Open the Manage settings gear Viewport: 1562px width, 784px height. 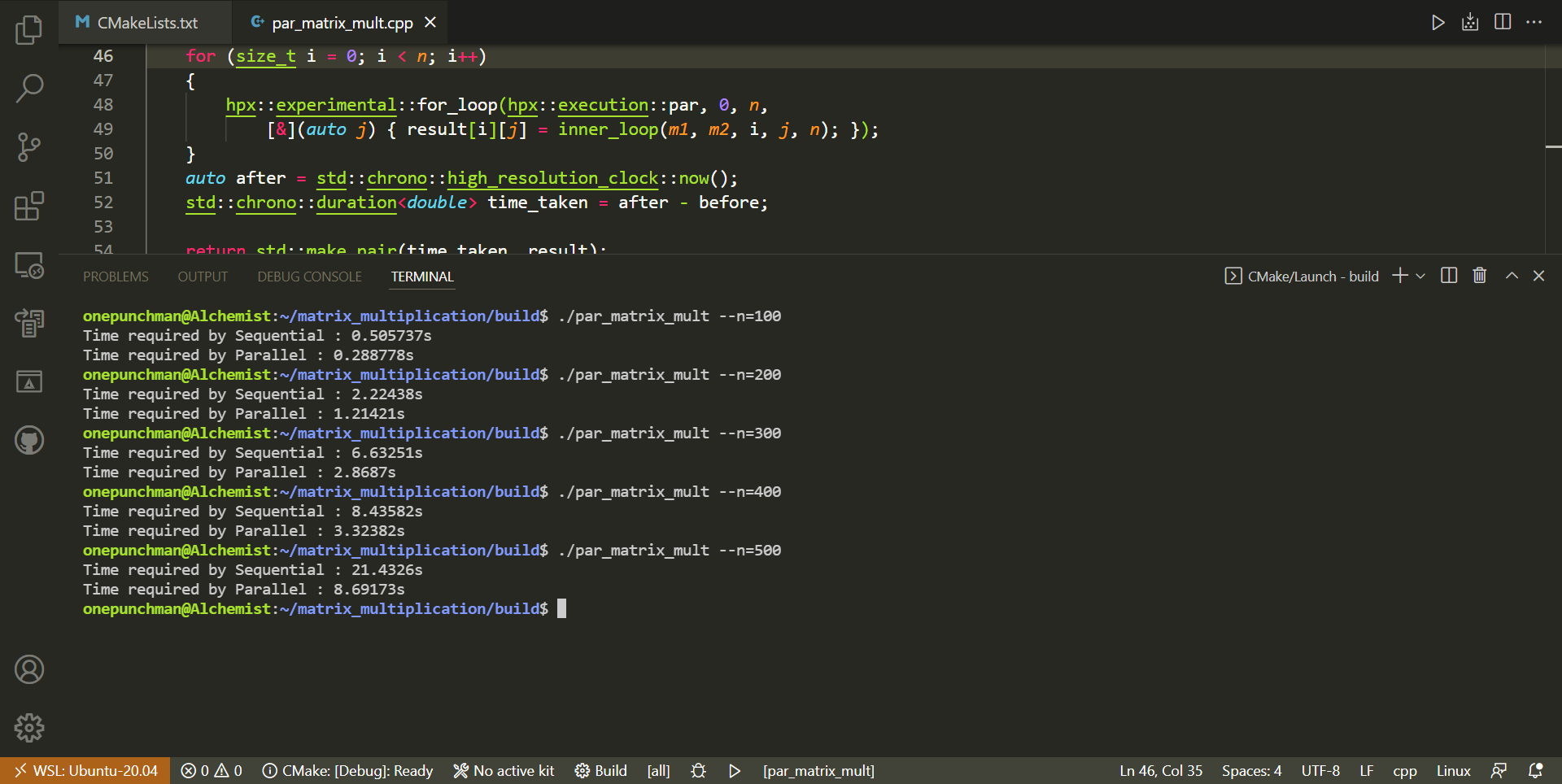coord(29,728)
